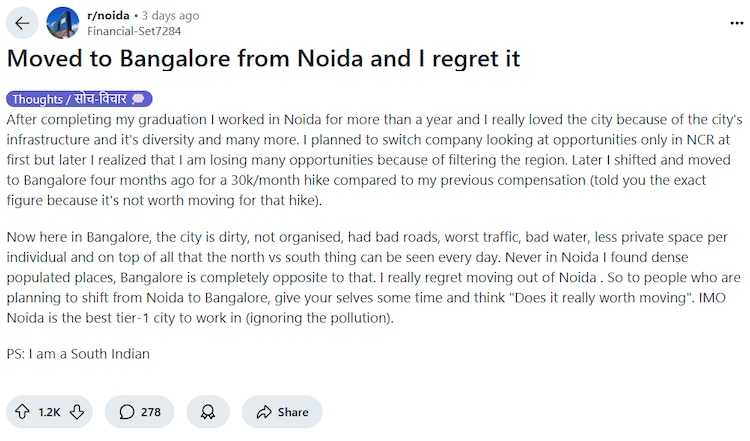Click the share arrow icon

tap(264, 411)
